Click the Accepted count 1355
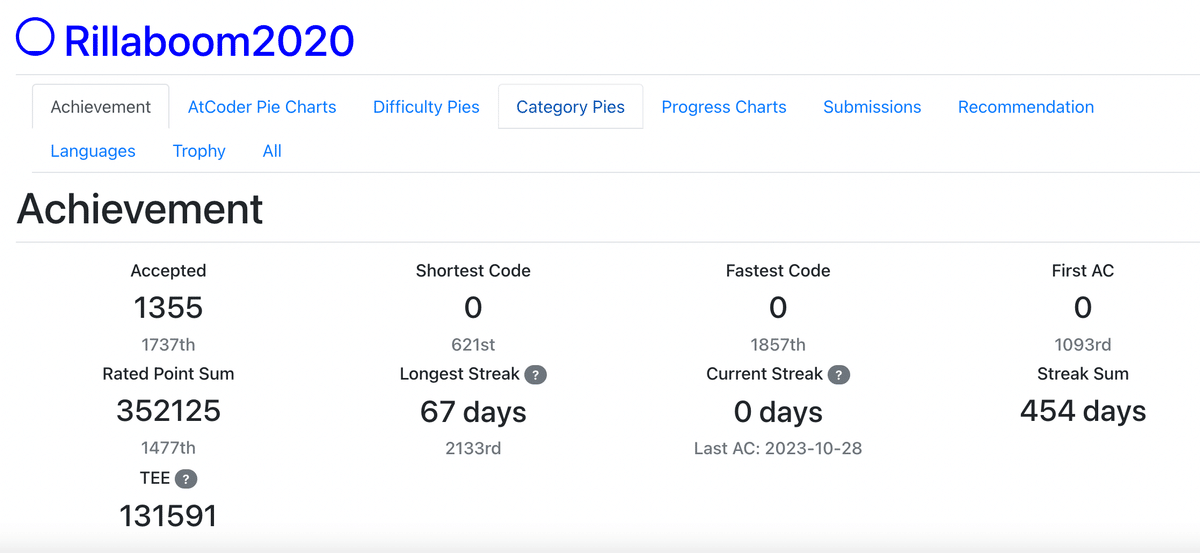The image size is (1200, 553). 168,308
